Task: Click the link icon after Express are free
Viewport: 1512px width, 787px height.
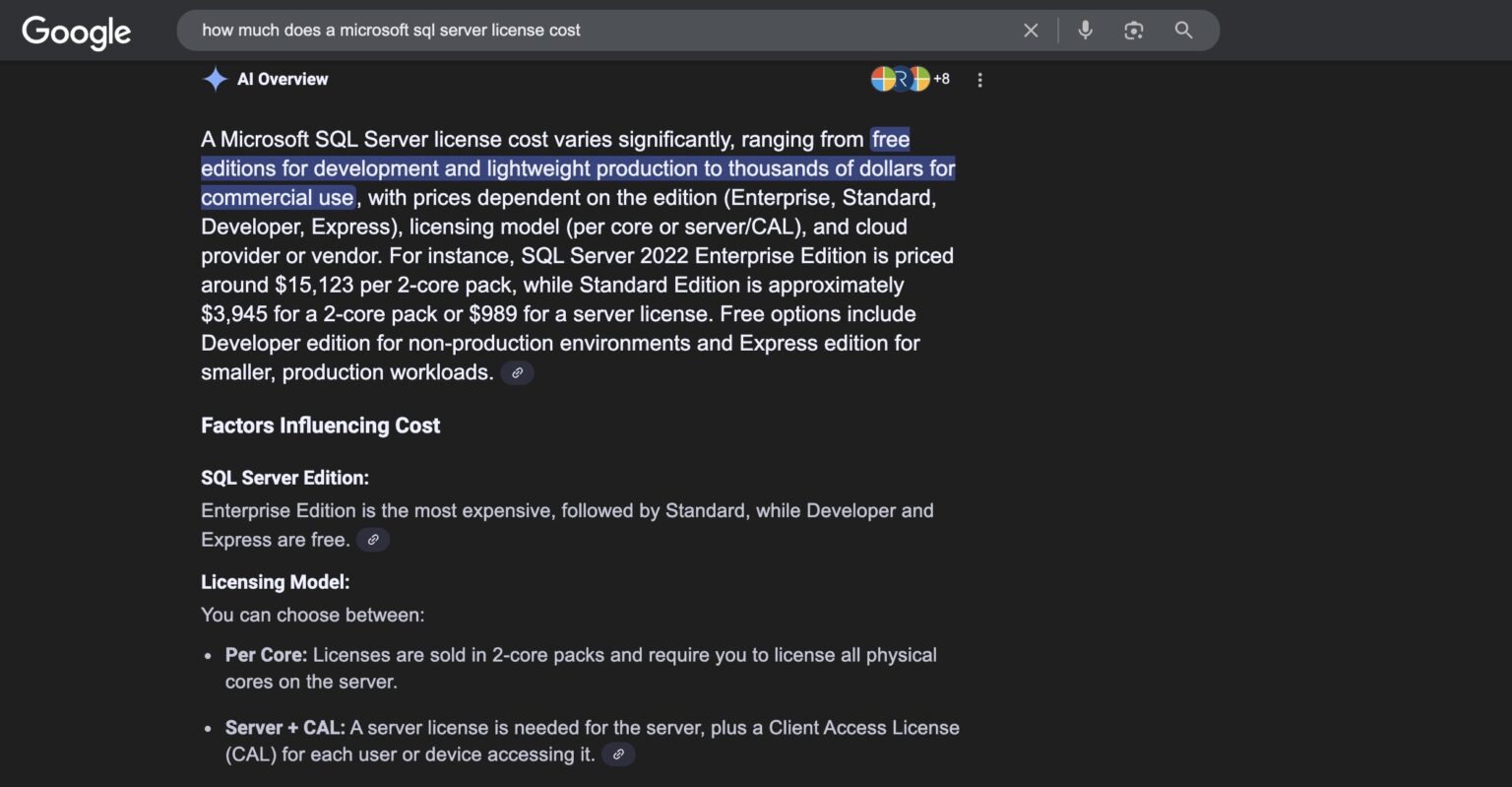Action: coord(372,540)
